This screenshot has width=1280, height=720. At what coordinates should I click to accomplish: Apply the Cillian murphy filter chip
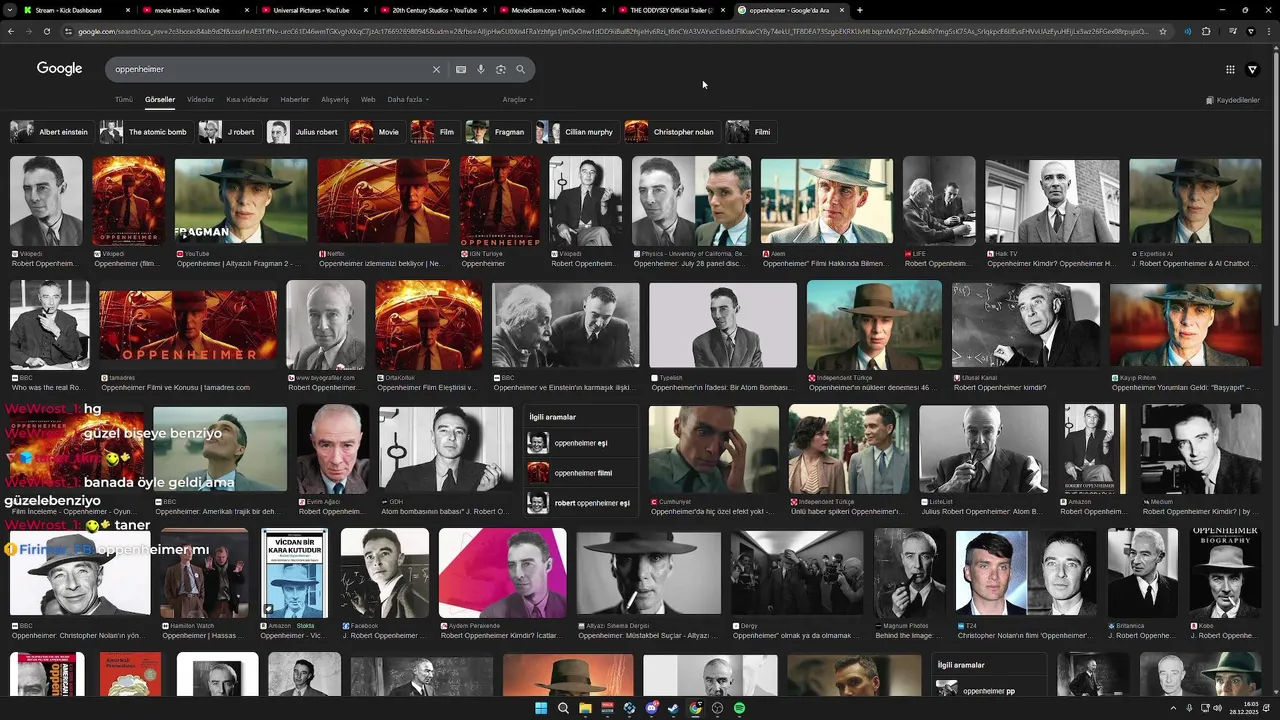tap(576, 132)
